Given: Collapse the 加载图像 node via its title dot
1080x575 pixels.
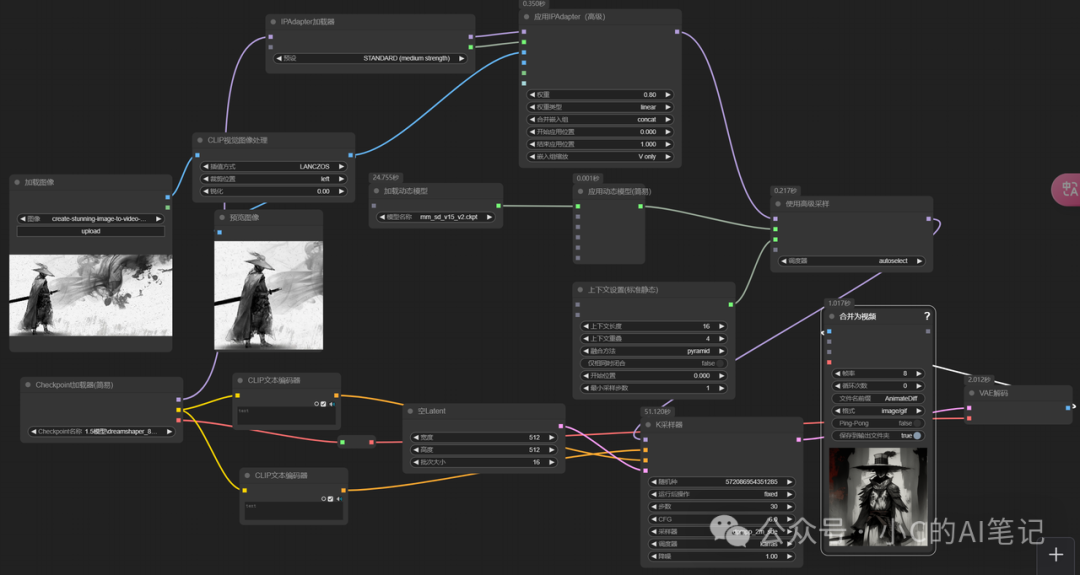Looking at the screenshot, I should [x=17, y=182].
